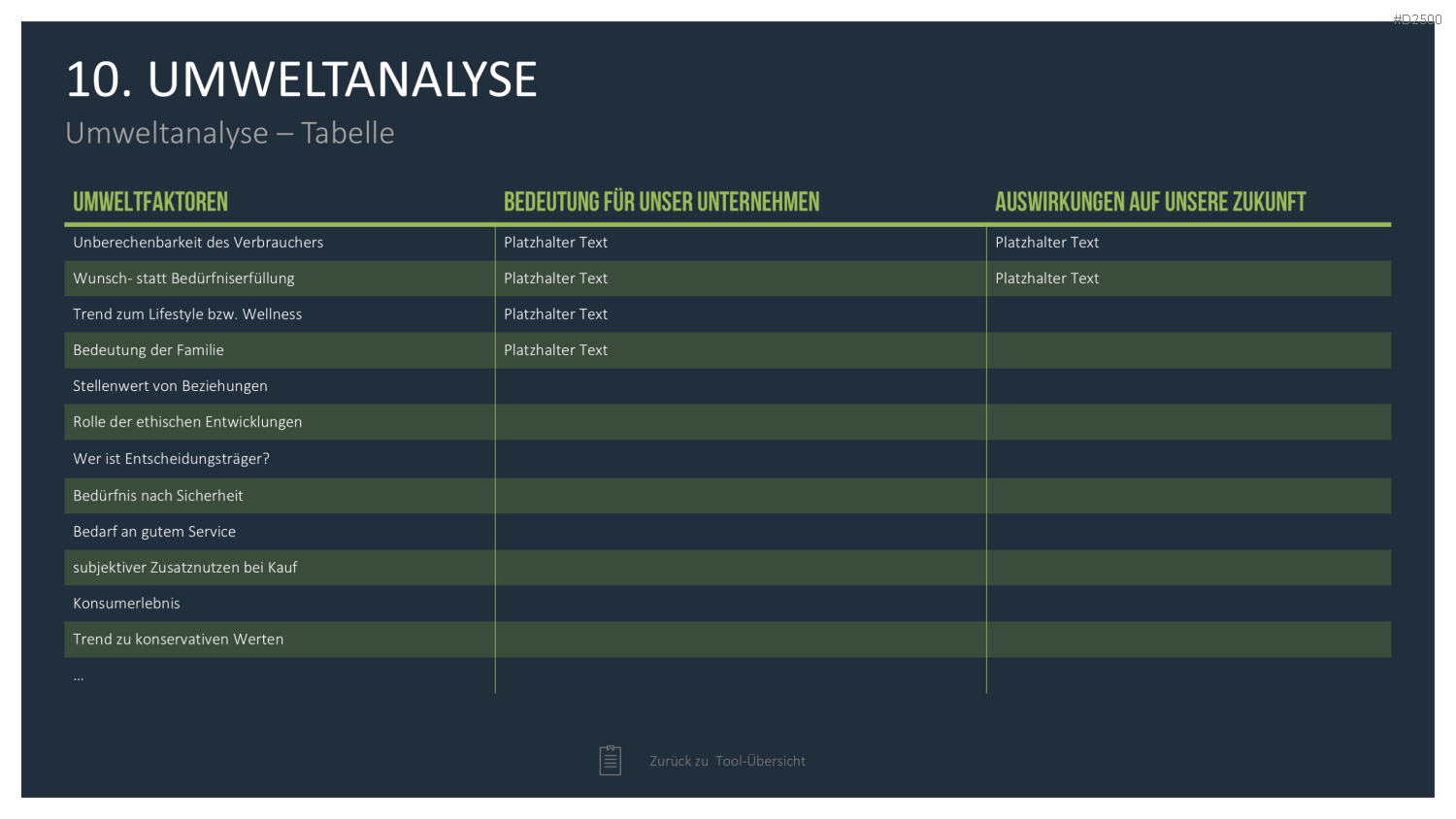Click the clipboard icon beside Zurück zu Tool-Übersicht
Viewport: 1456px width, 819px height.
coord(610,761)
